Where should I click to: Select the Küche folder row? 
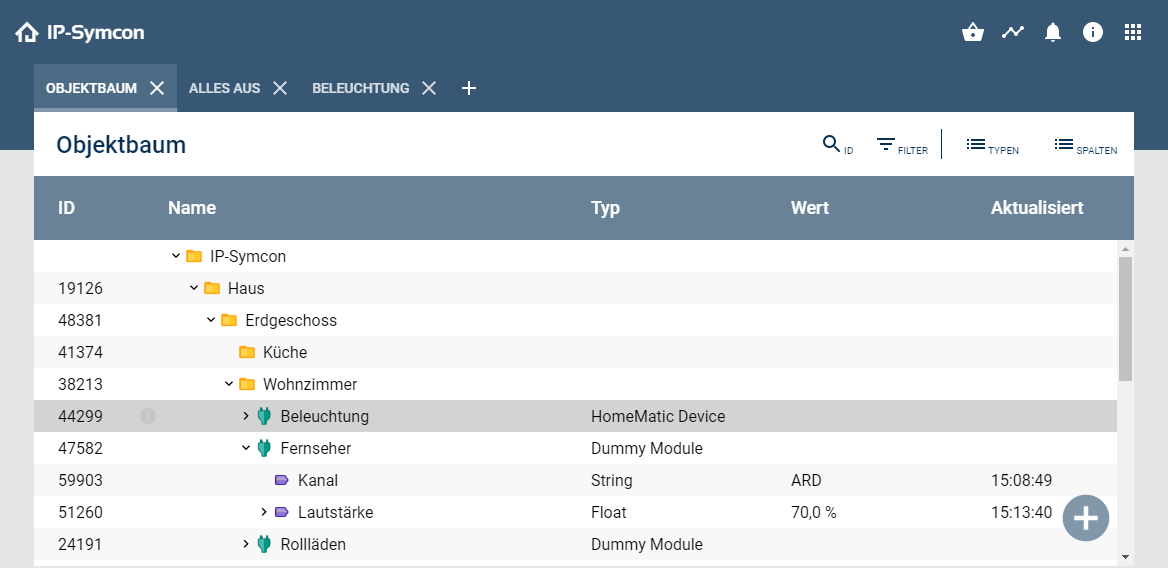pos(285,352)
